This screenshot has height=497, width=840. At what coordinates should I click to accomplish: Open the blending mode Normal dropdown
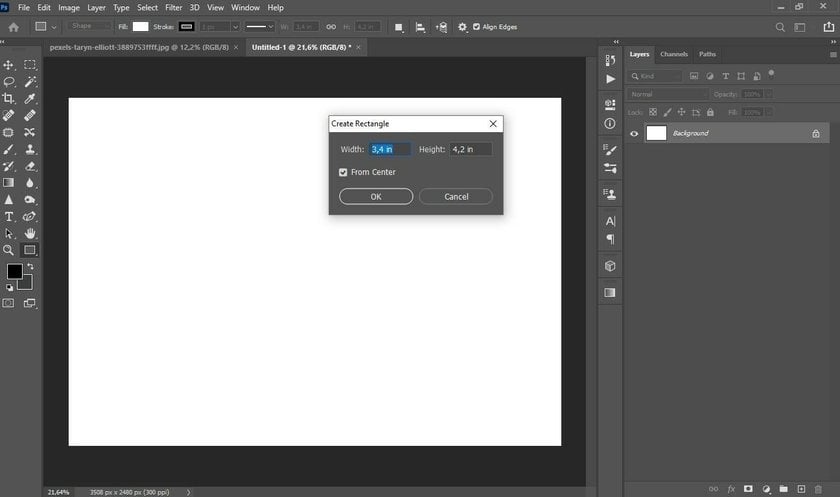point(668,95)
